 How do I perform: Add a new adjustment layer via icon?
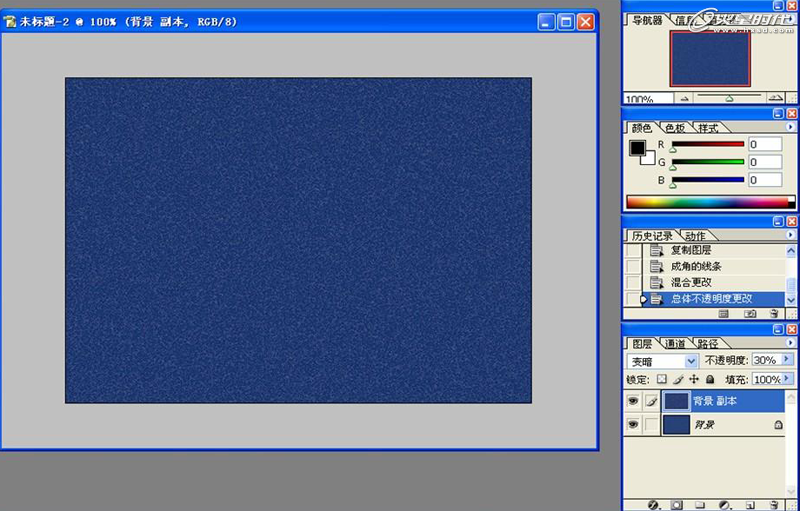pos(725,505)
